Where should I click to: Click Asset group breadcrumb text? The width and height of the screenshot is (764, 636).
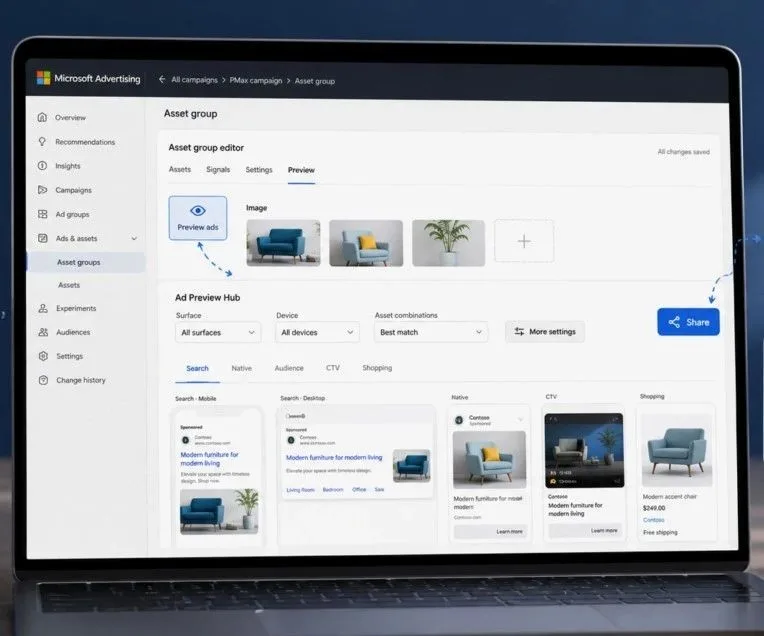[315, 81]
